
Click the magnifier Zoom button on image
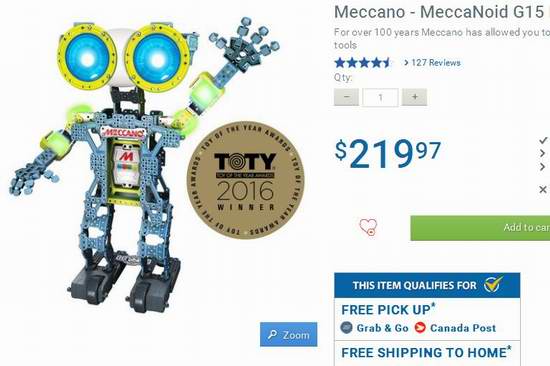coord(289,334)
